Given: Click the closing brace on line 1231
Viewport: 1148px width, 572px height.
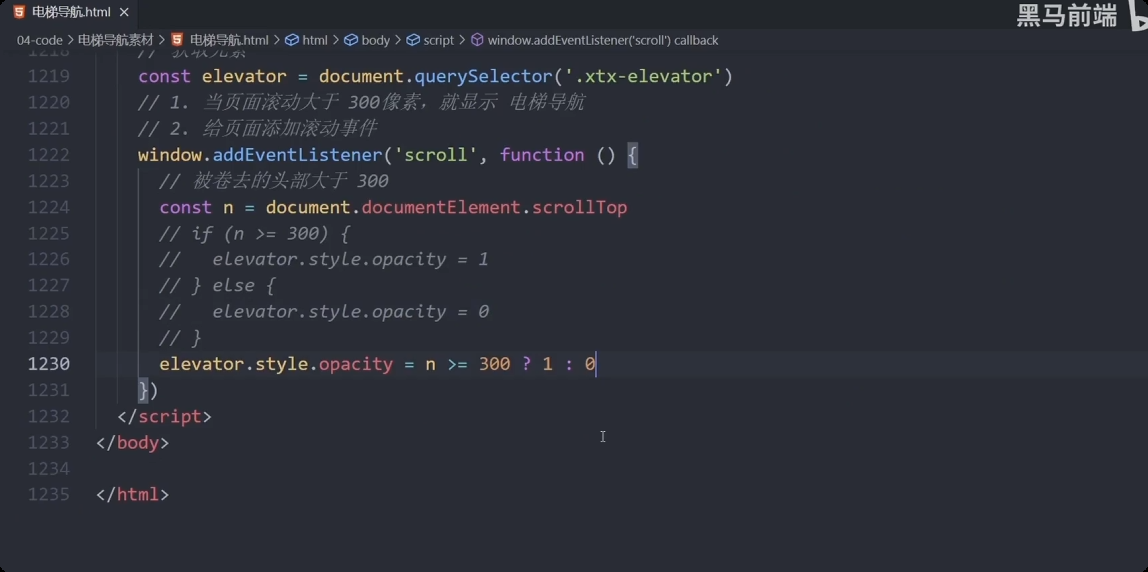Looking at the screenshot, I should (144, 390).
